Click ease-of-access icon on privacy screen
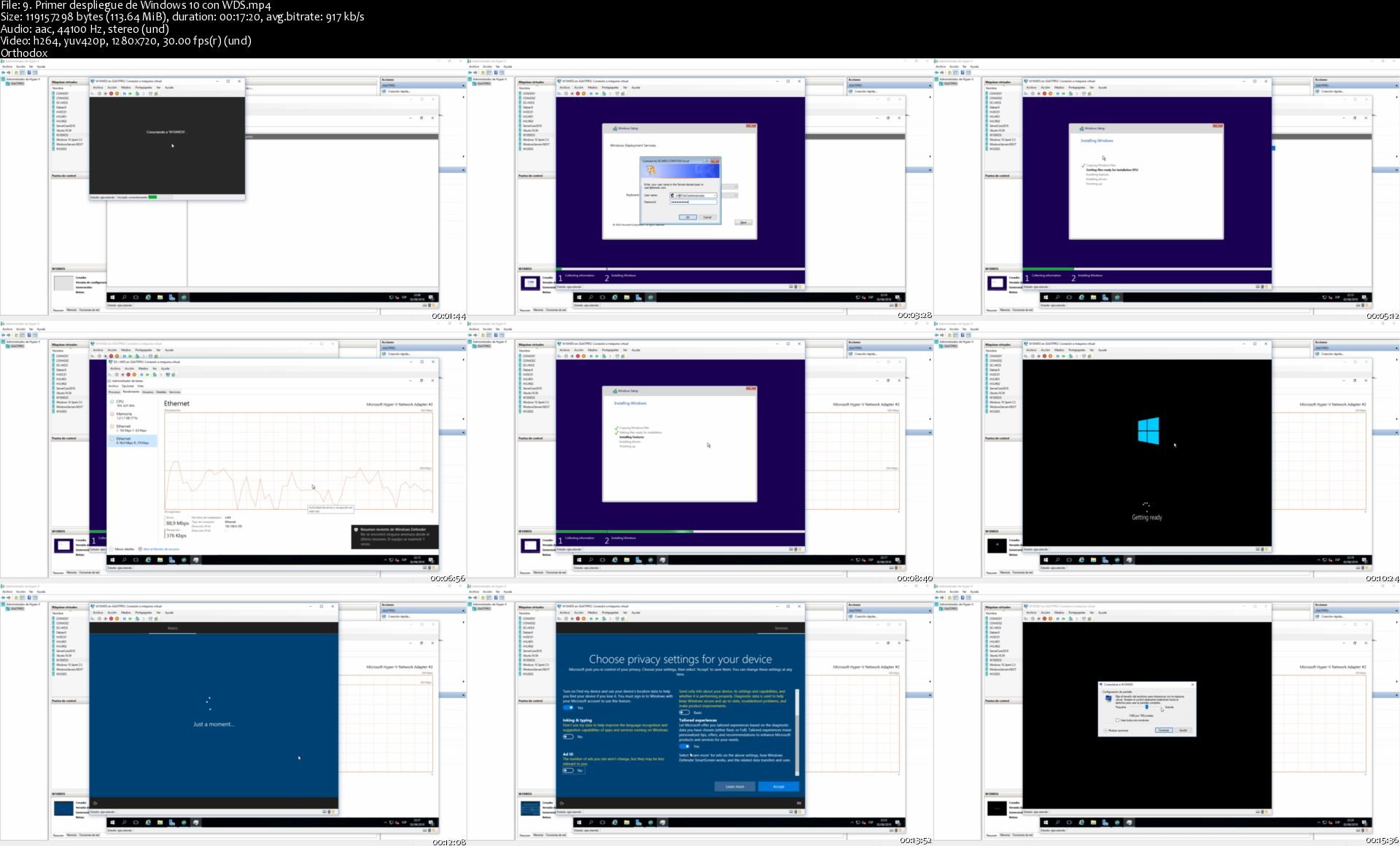The height and width of the screenshot is (846, 1400). coord(561,803)
